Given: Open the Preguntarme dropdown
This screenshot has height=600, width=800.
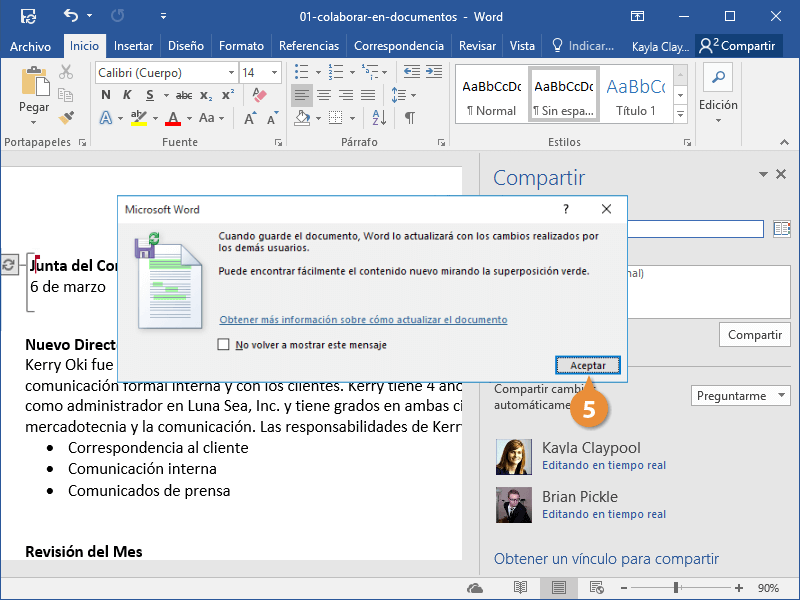Looking at the screenshot, I should tap(741, 396).
